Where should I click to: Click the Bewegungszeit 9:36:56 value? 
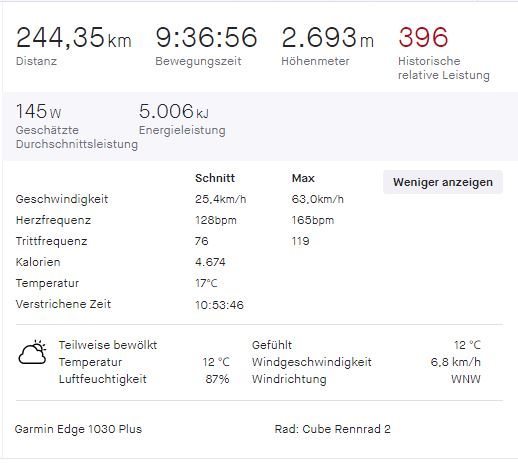tap(206, 37)
